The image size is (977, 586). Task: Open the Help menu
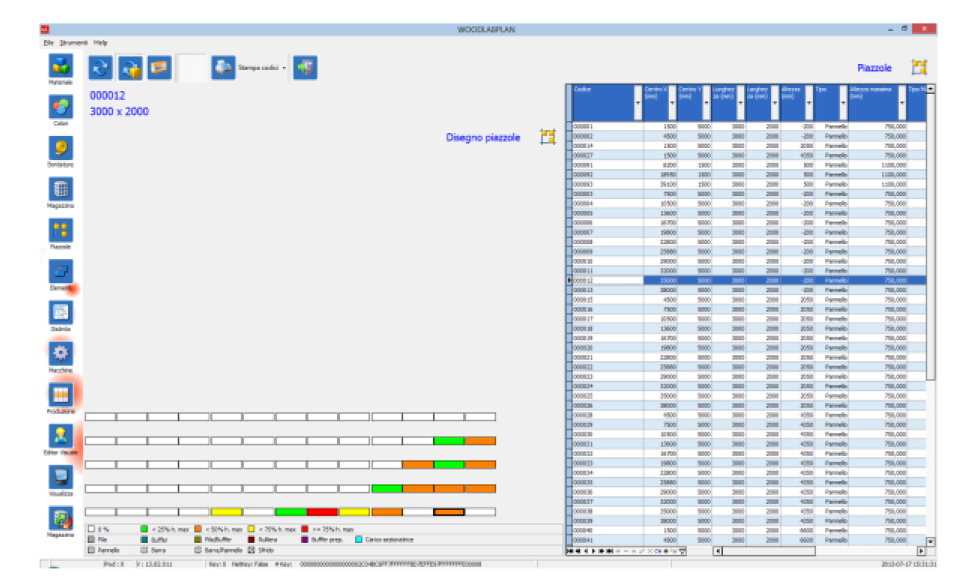tap(101, 43)
